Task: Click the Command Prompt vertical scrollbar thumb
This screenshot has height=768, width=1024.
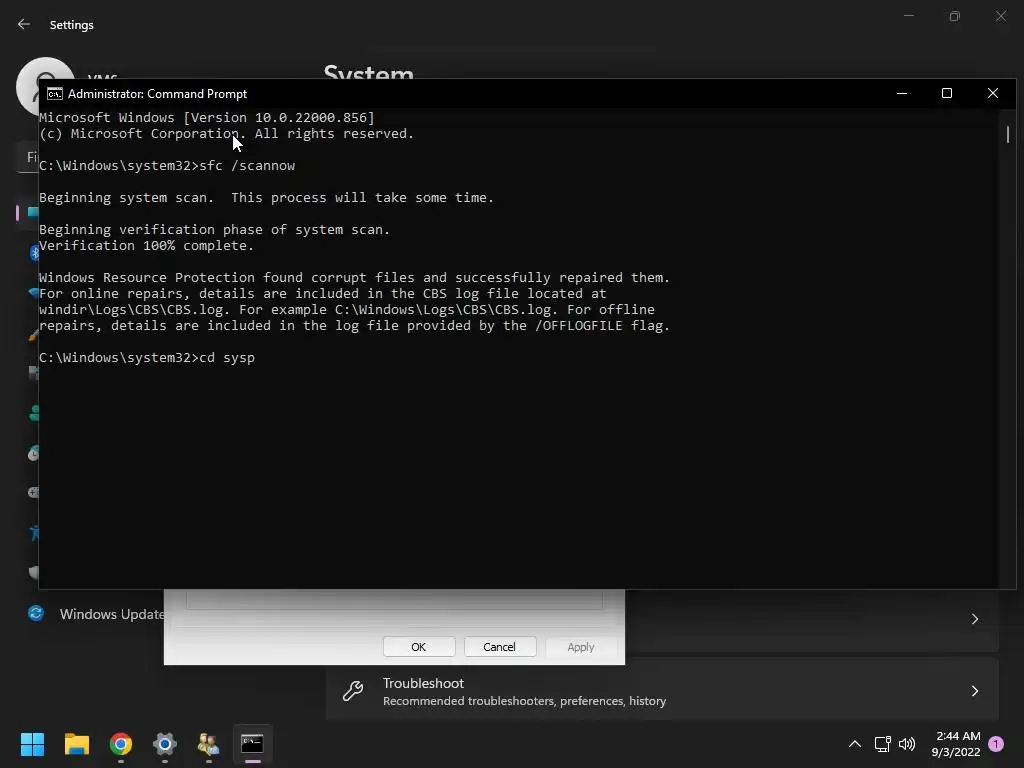Action: 1008,135
